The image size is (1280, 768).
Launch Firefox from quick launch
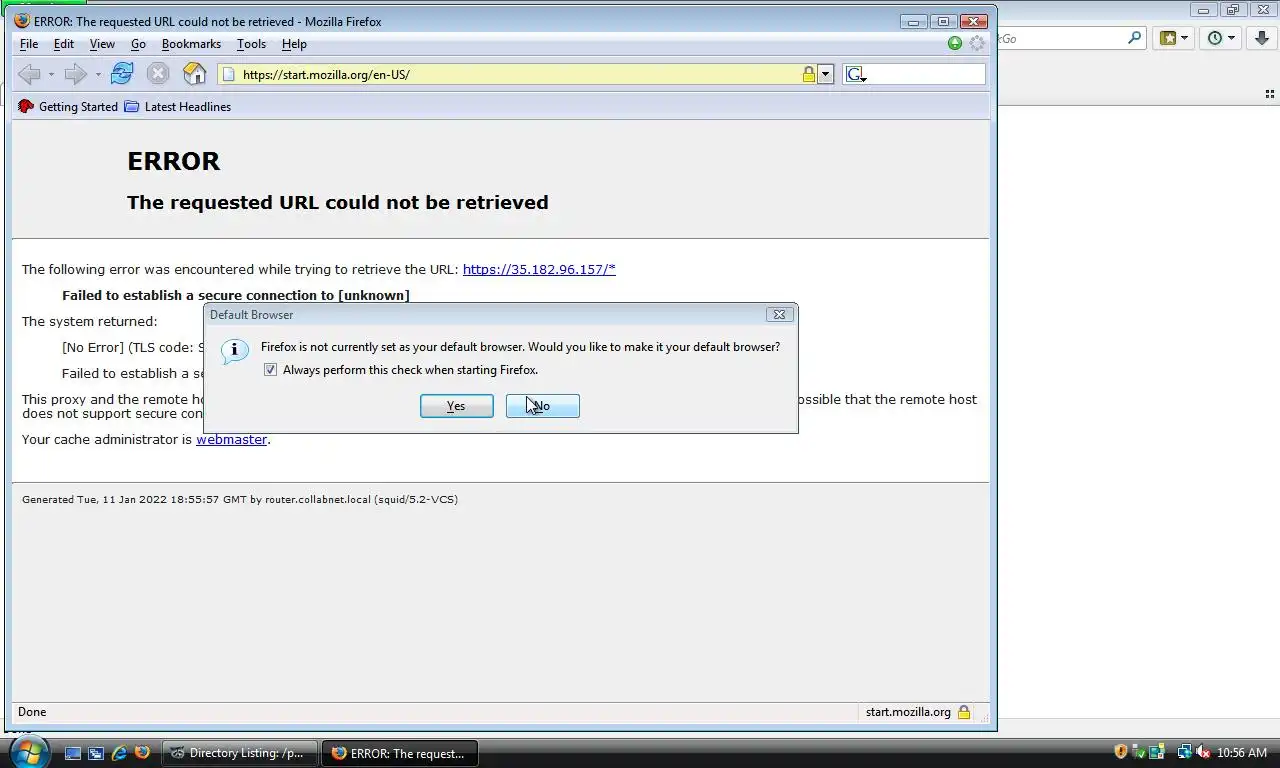tap(142, 753)
